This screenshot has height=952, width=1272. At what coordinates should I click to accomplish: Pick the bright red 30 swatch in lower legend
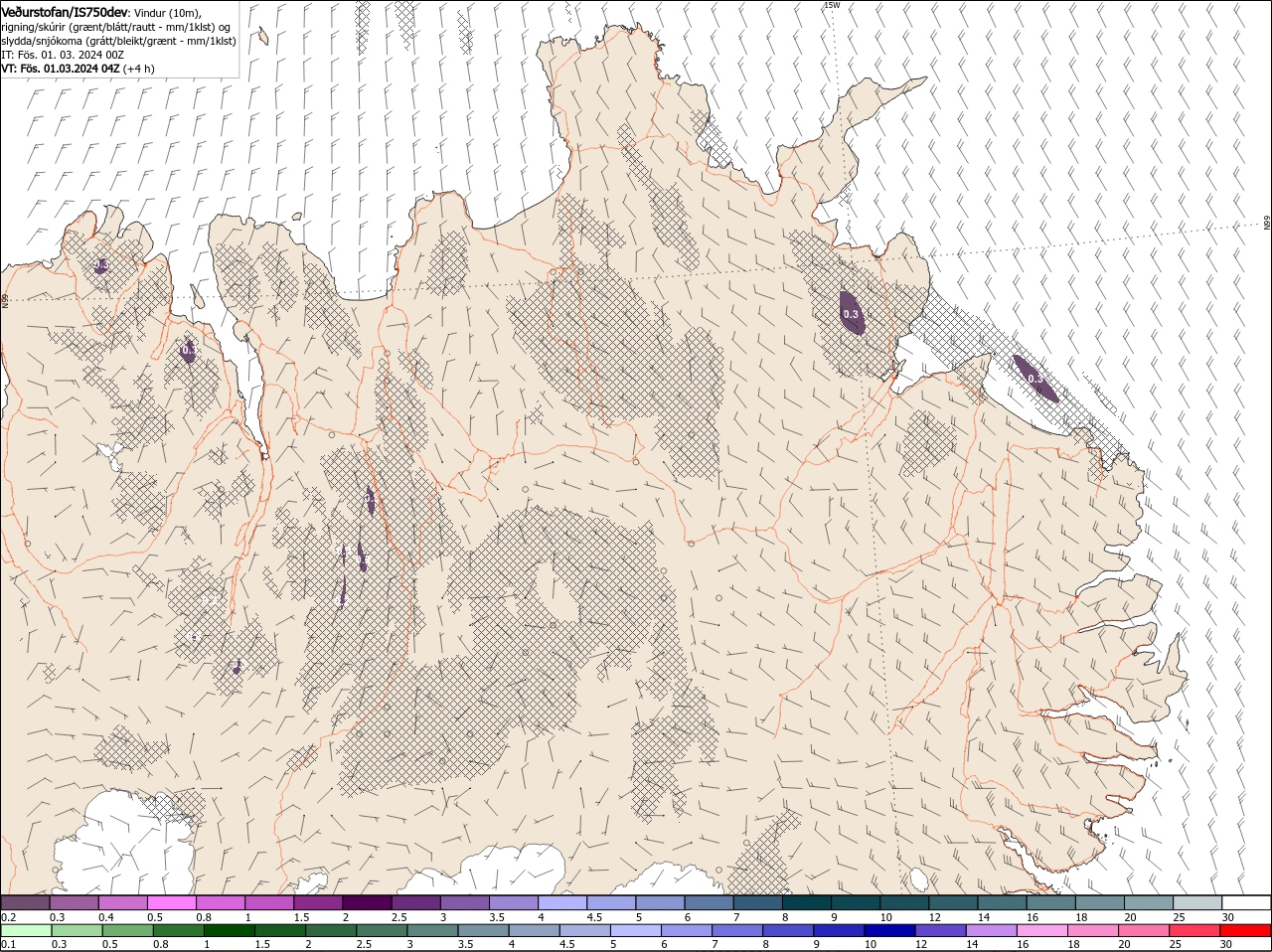1246,930
